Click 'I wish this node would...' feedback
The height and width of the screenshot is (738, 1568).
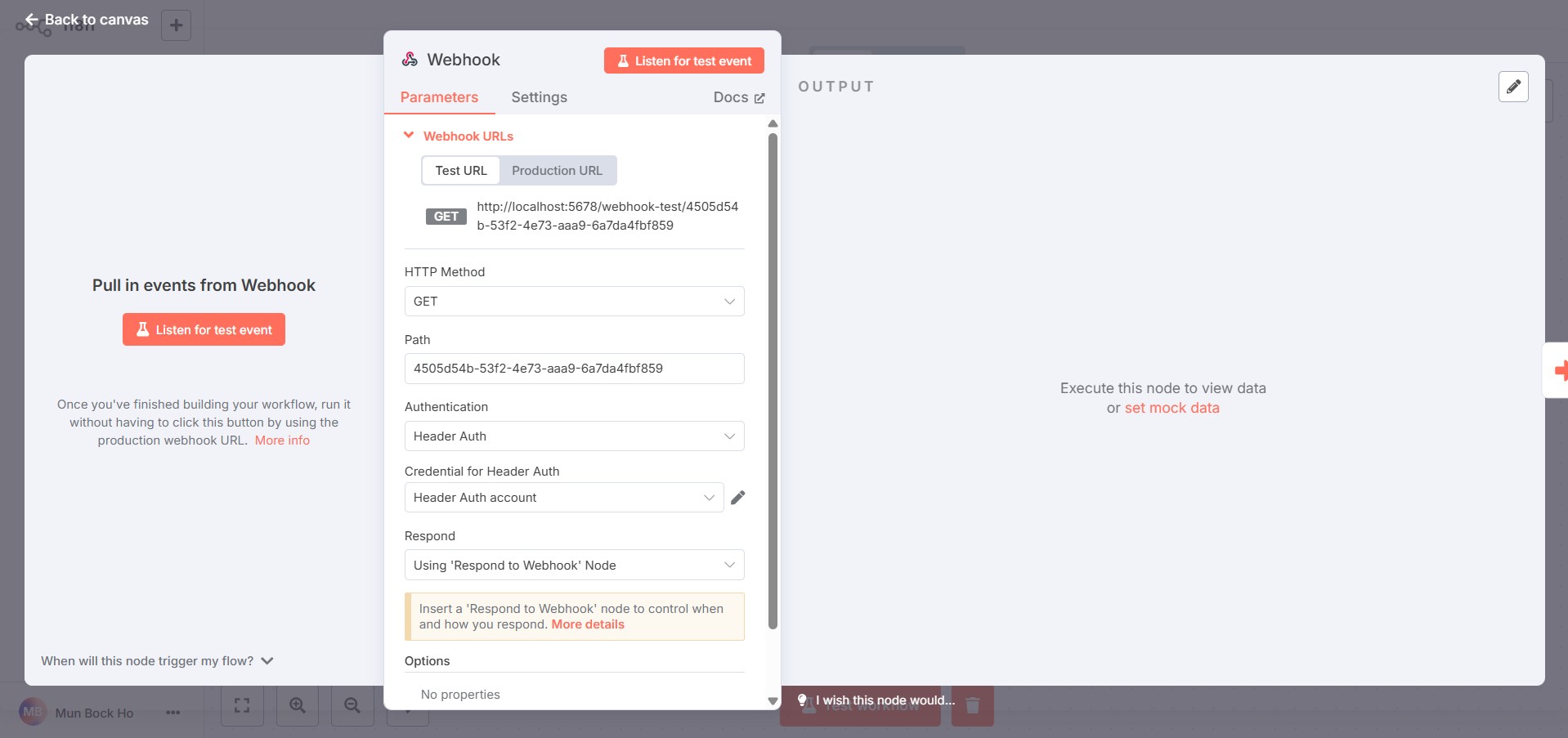885,700
